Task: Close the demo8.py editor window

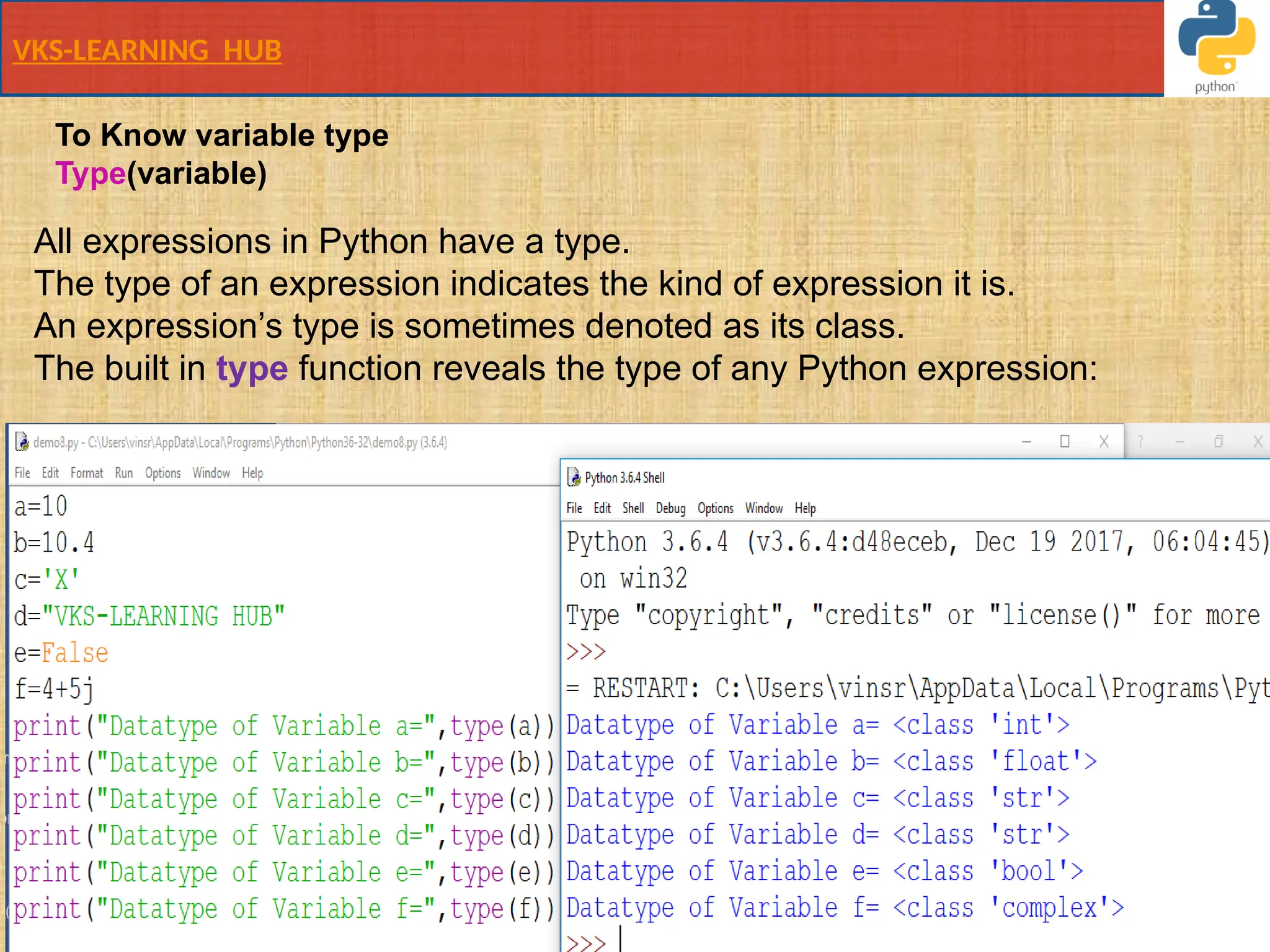Action: pyautogui.click(x=1104, y=441)
